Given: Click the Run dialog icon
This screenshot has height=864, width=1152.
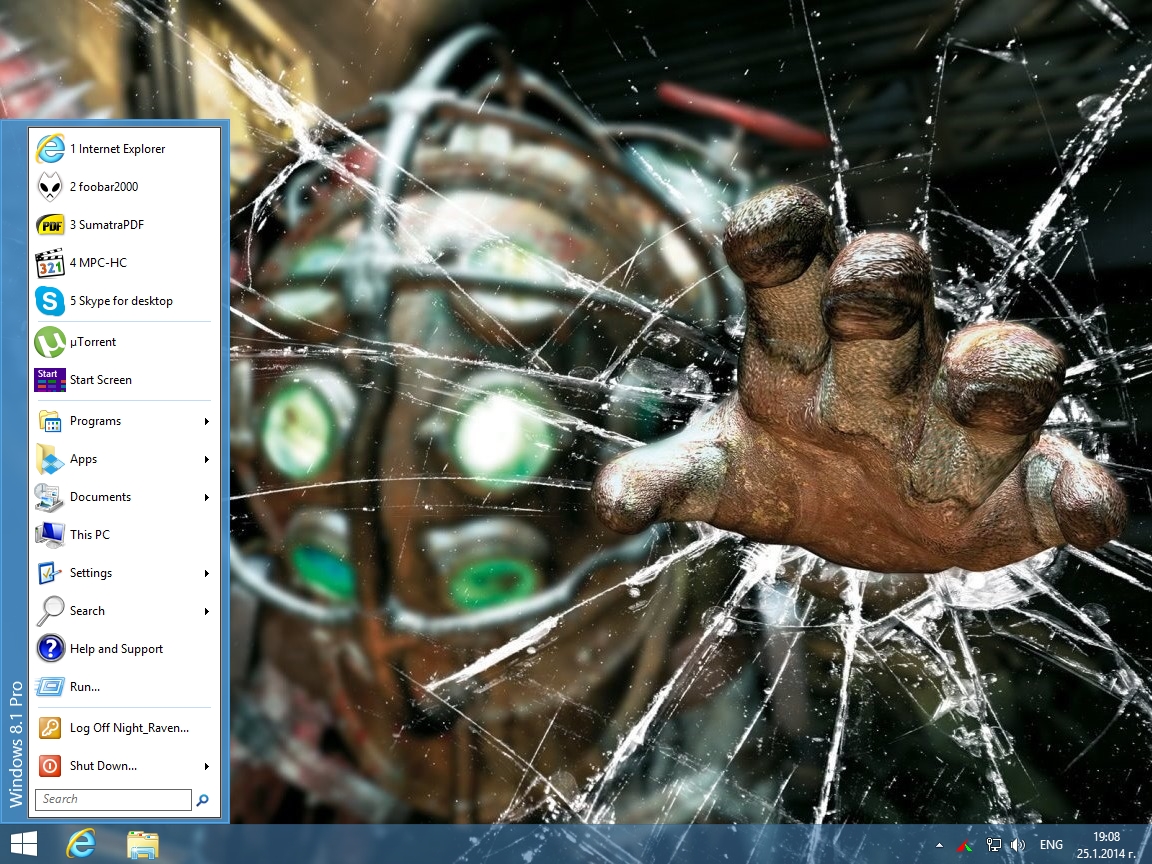Looking at the screenshot, I should pyautogui.click(x=50, y=687).
